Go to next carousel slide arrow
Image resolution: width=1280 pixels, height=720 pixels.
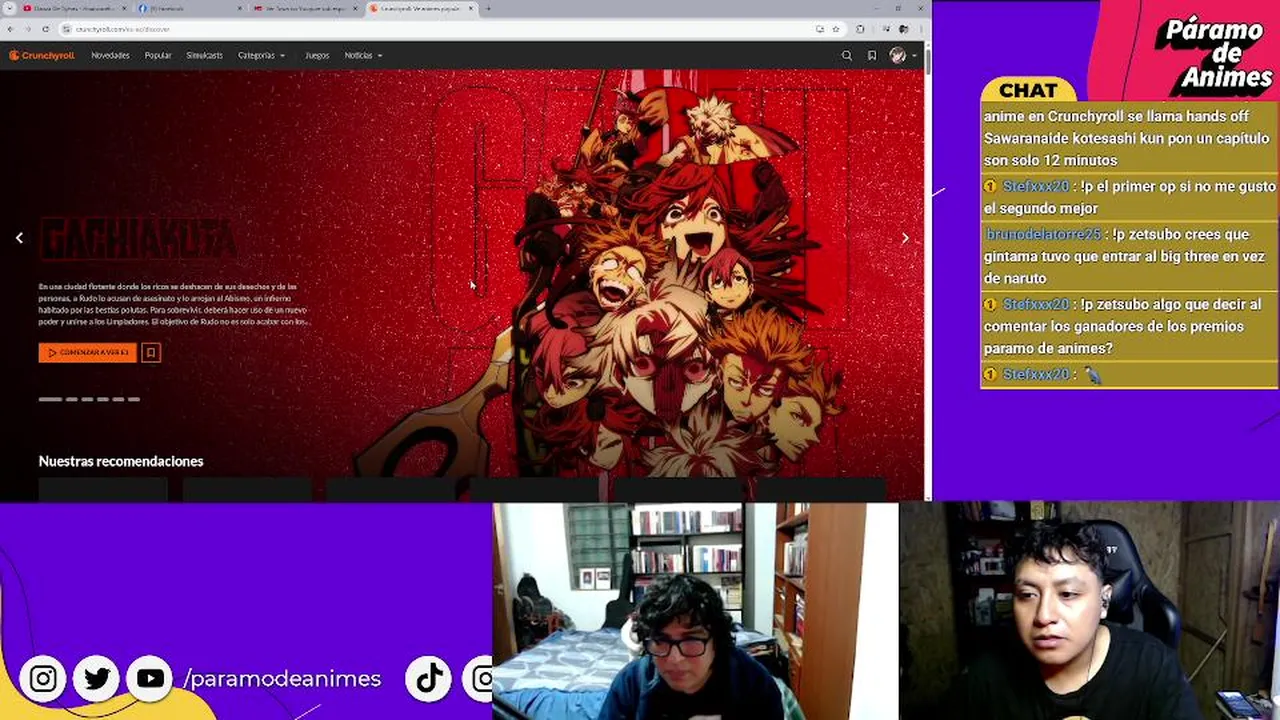click(905, 238)
